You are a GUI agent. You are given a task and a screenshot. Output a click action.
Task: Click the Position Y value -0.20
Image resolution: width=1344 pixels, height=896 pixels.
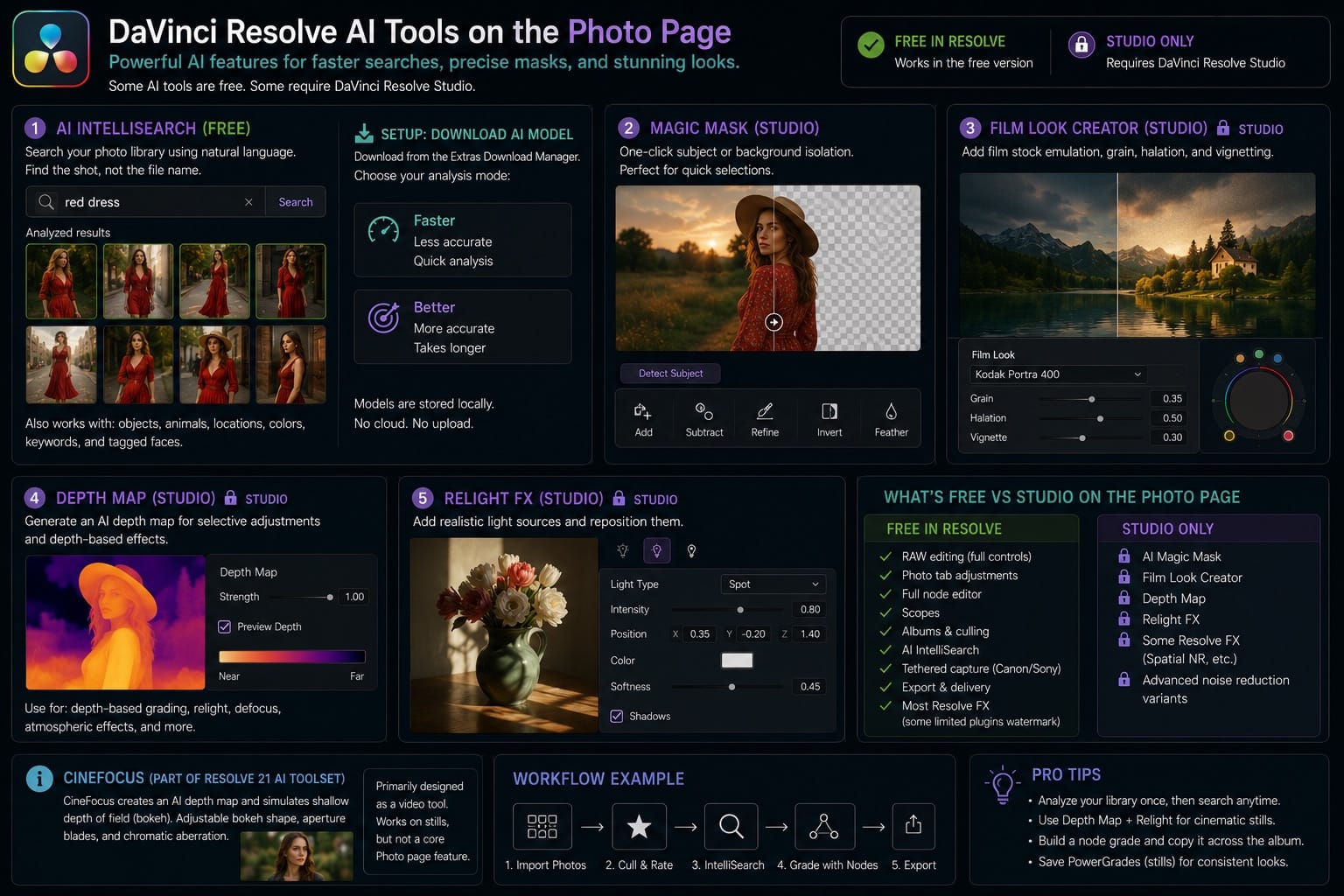coord(753,634)
